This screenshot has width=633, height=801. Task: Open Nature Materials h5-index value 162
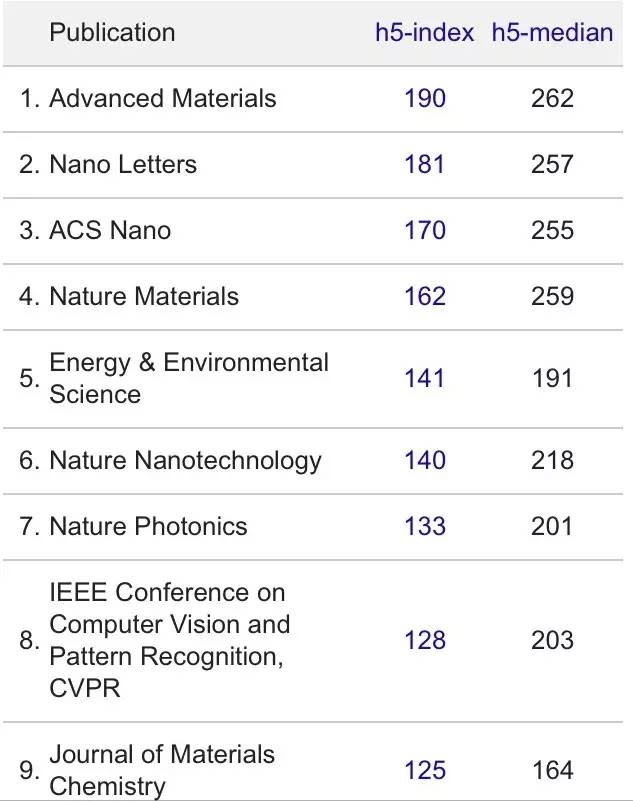click(x=425, y=296)
